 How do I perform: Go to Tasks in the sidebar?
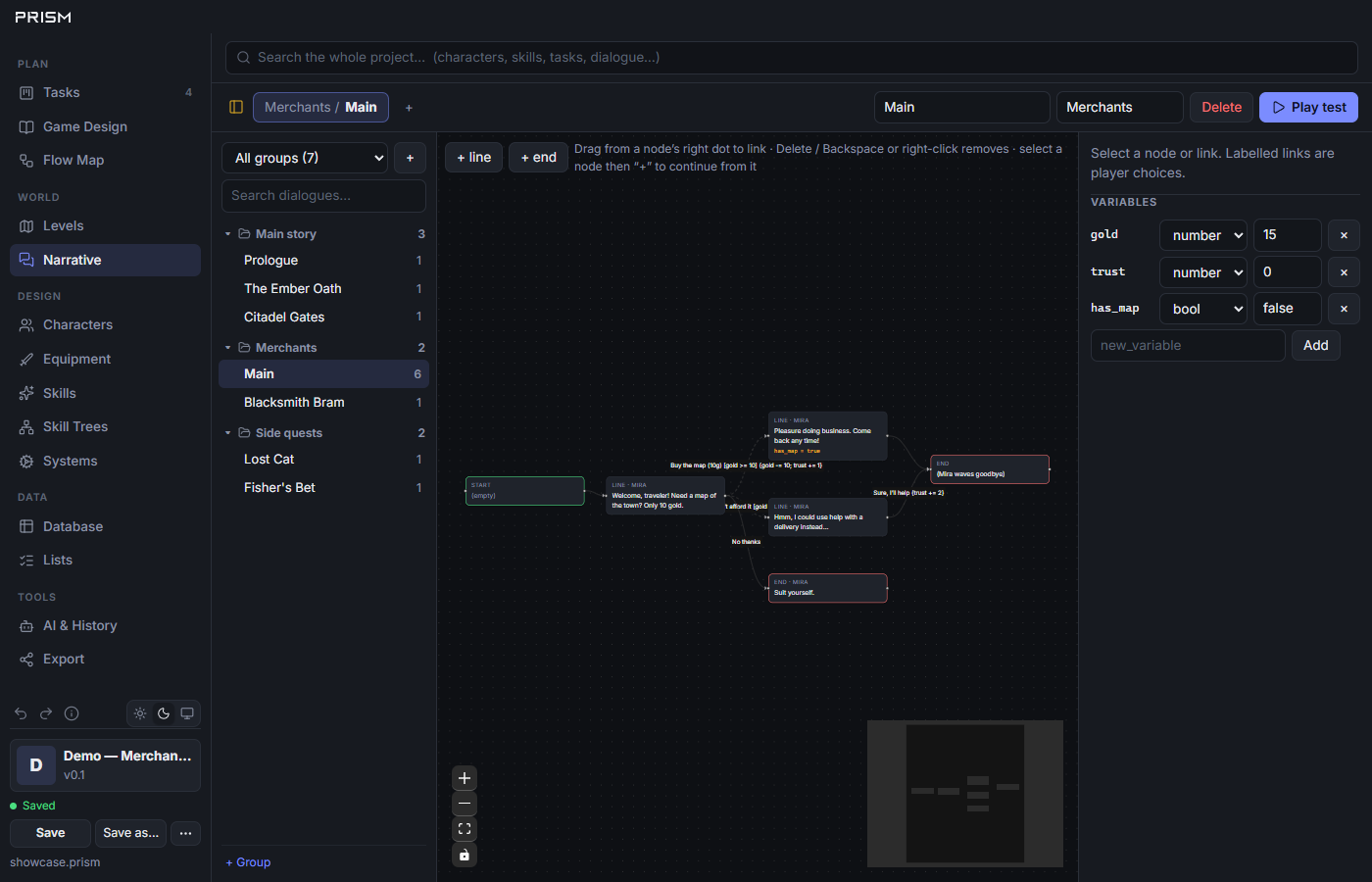(105, 92)
